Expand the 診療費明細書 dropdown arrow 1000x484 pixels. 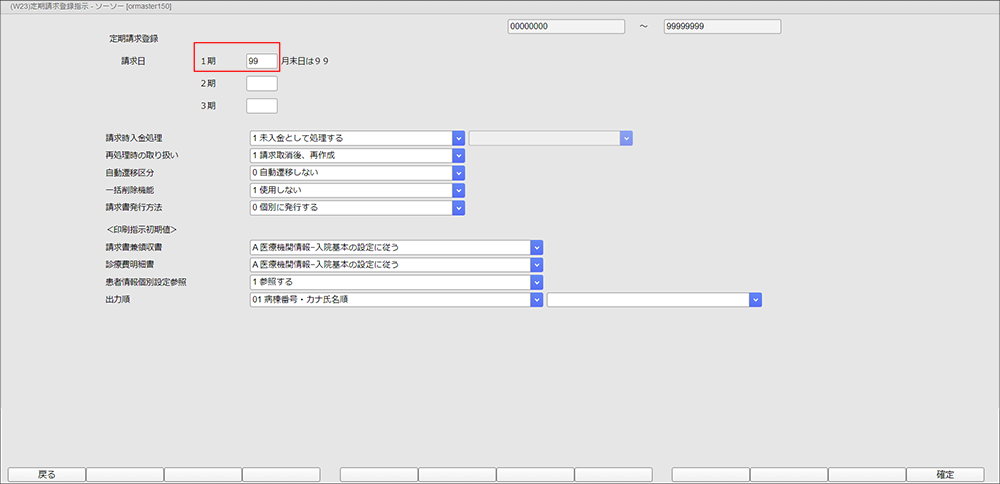tap(536, 265)
